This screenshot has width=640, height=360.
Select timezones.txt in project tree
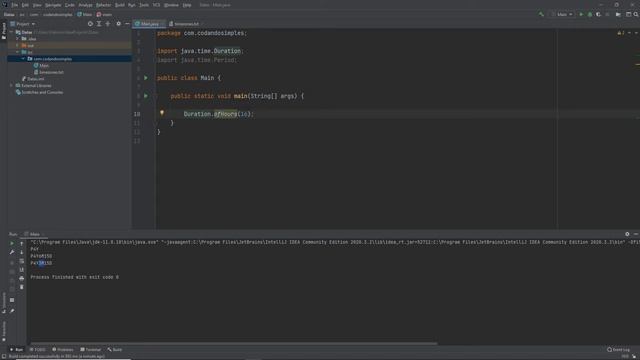pyautogui.click(x=49, y=72)
